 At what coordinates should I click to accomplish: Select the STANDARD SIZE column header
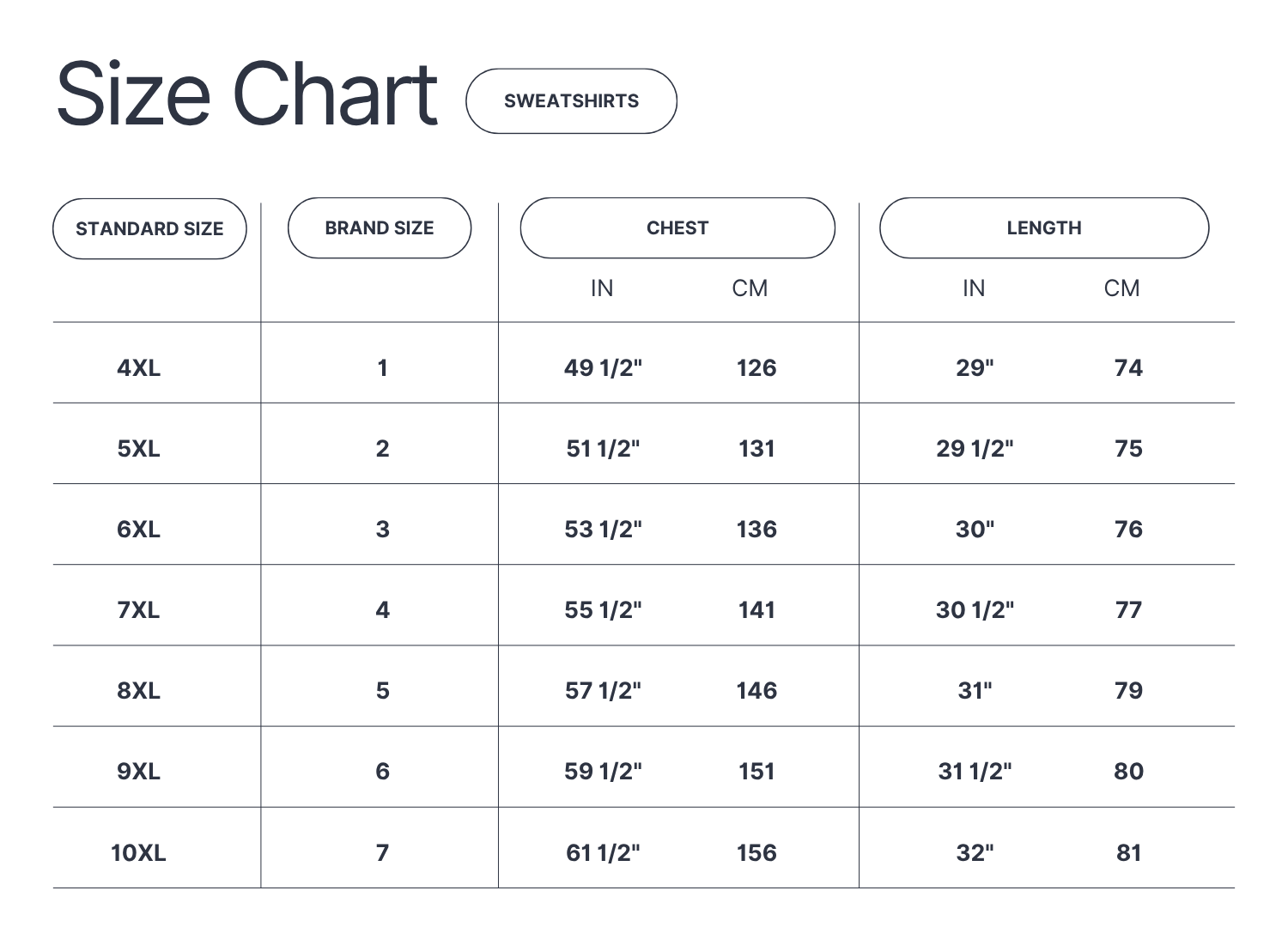point(149,229)
